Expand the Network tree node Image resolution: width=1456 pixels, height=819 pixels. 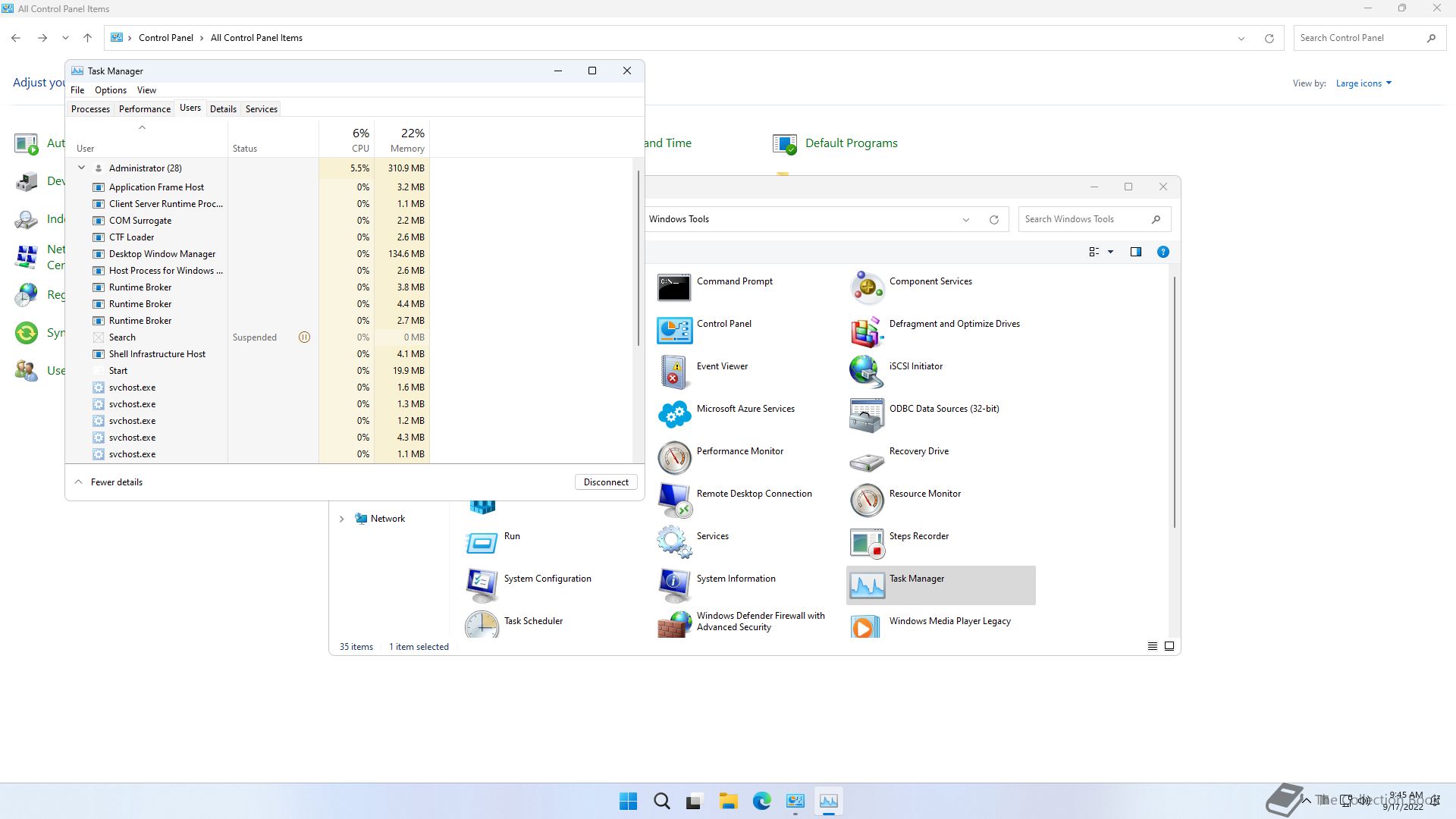[x=341, y=519]
